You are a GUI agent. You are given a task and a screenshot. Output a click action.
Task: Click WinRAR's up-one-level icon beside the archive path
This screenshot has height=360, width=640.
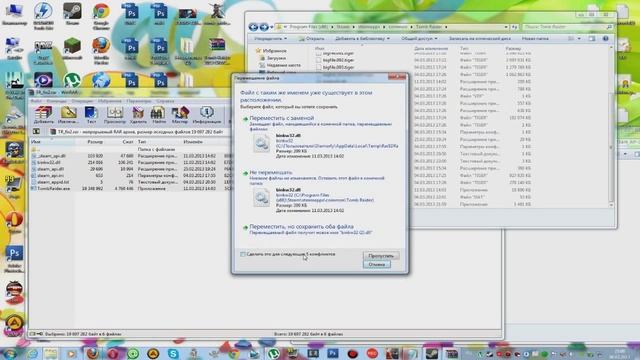[36, 131]
